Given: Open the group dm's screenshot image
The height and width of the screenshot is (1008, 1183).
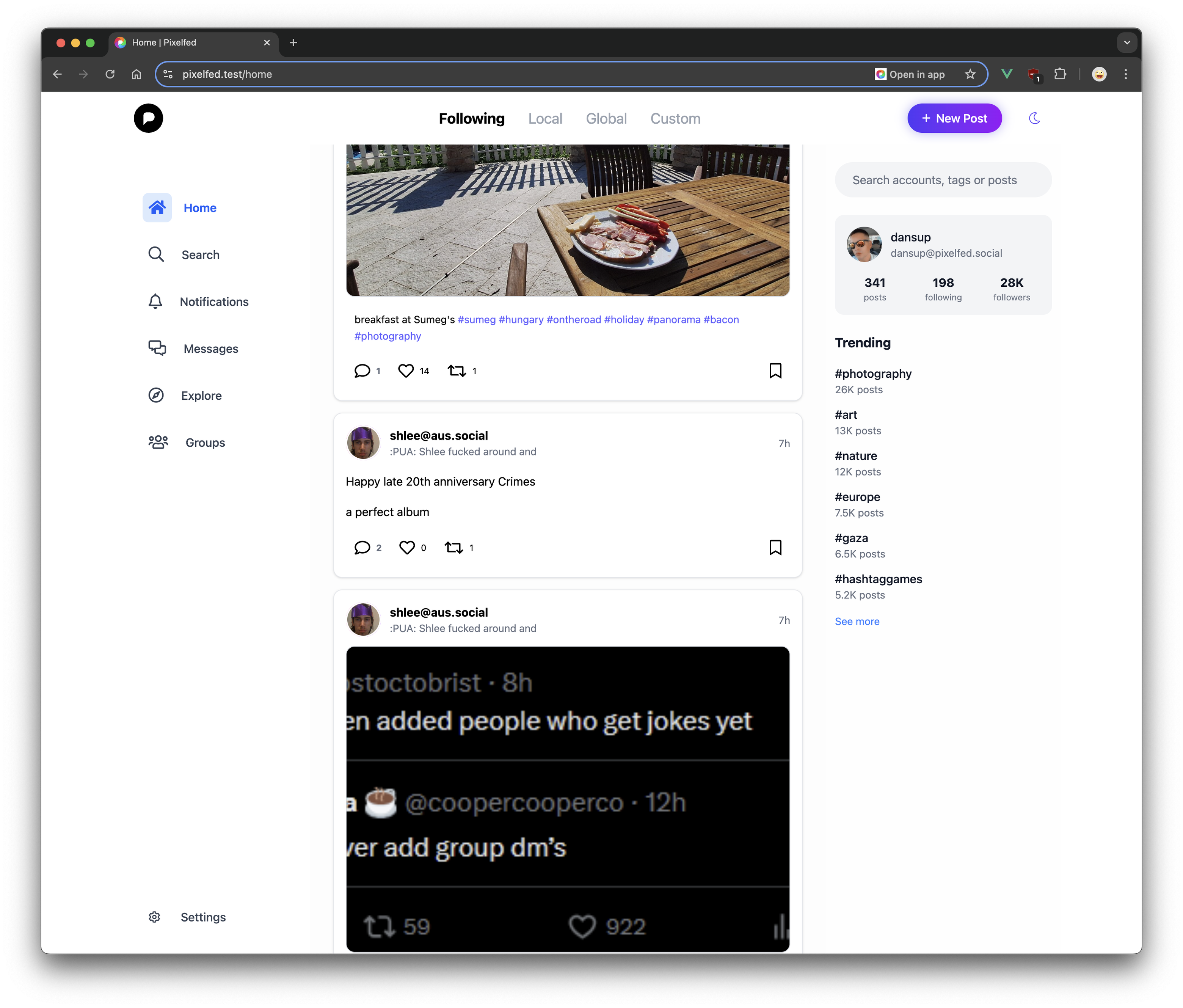Looking at the screenshot, I should 568,798.
